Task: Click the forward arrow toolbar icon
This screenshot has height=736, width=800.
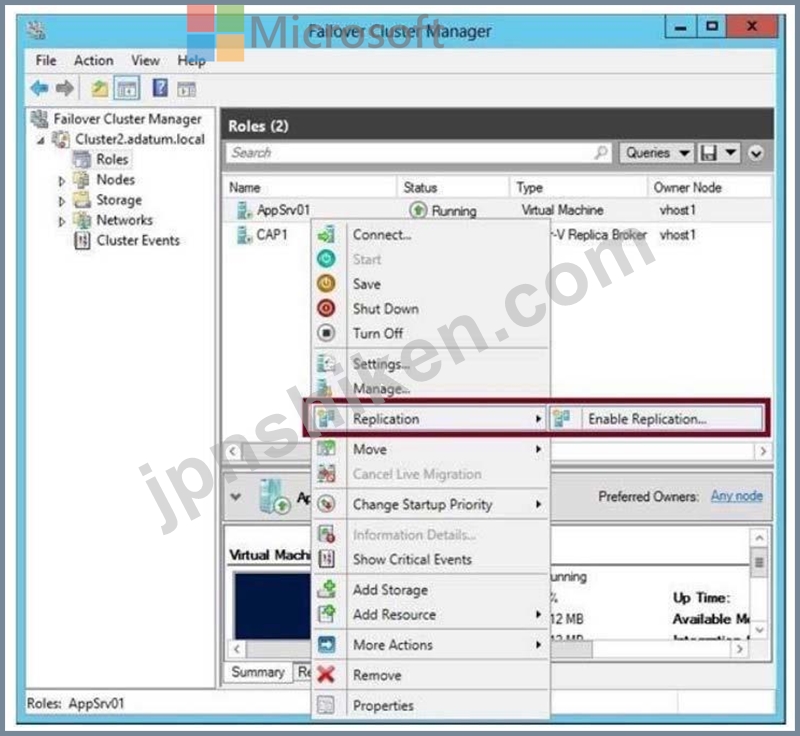Action: tap(65, 88)
